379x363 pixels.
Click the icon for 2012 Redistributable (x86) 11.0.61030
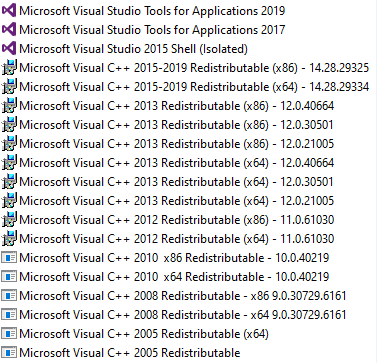9,220
